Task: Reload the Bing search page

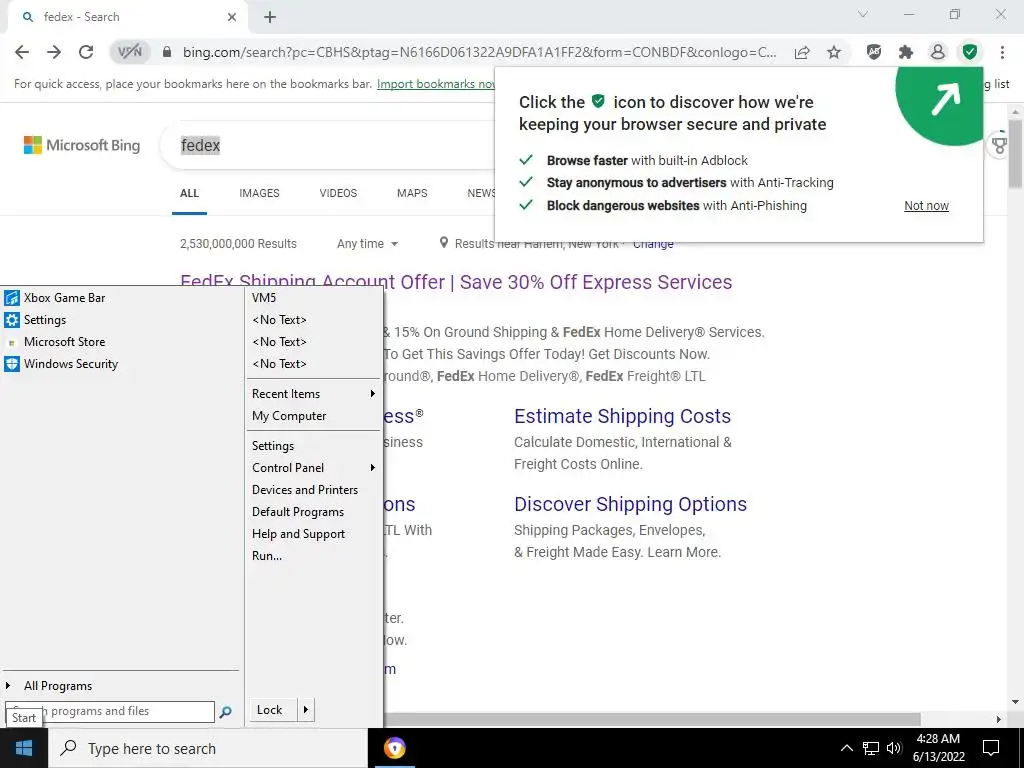Action: point(86,52)
